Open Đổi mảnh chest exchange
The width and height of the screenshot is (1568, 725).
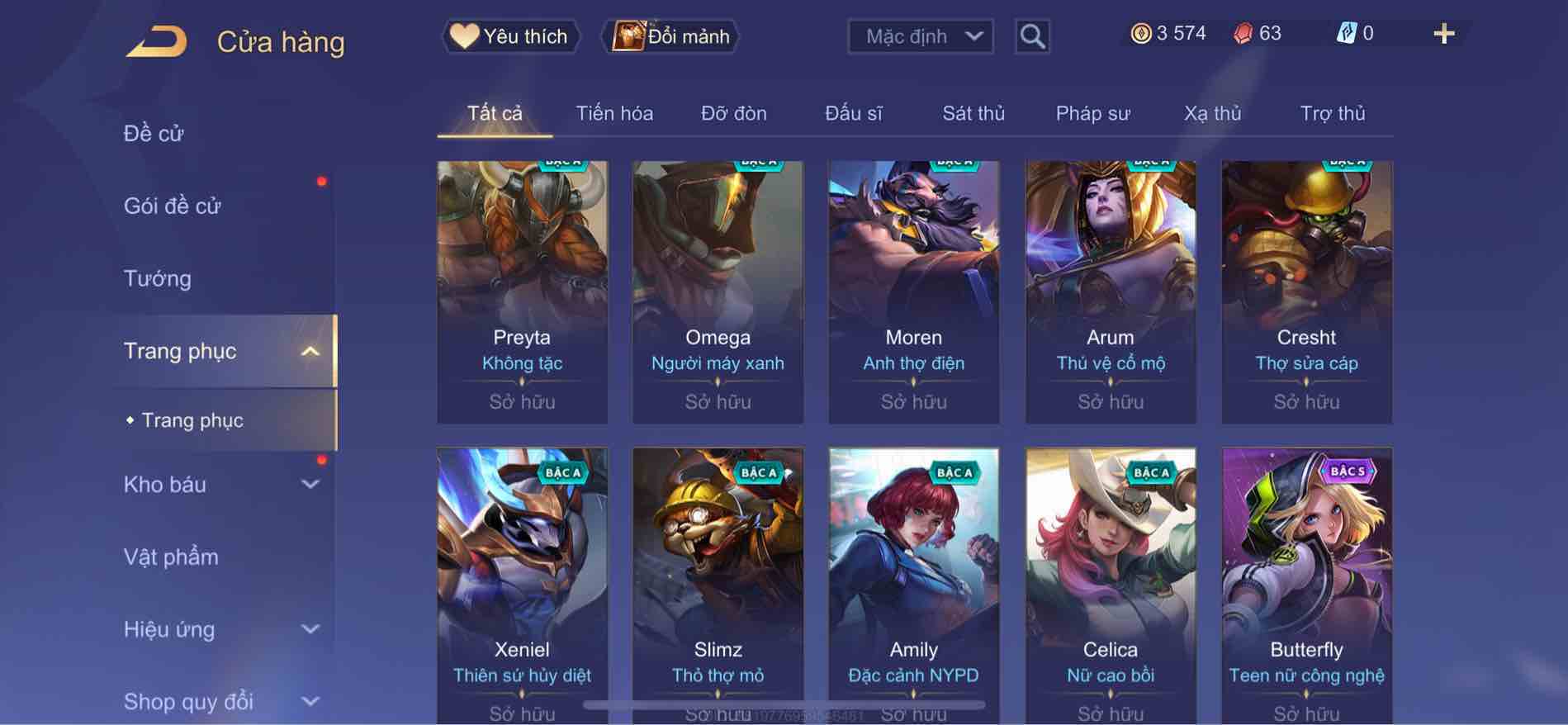(x=670, y=36)
